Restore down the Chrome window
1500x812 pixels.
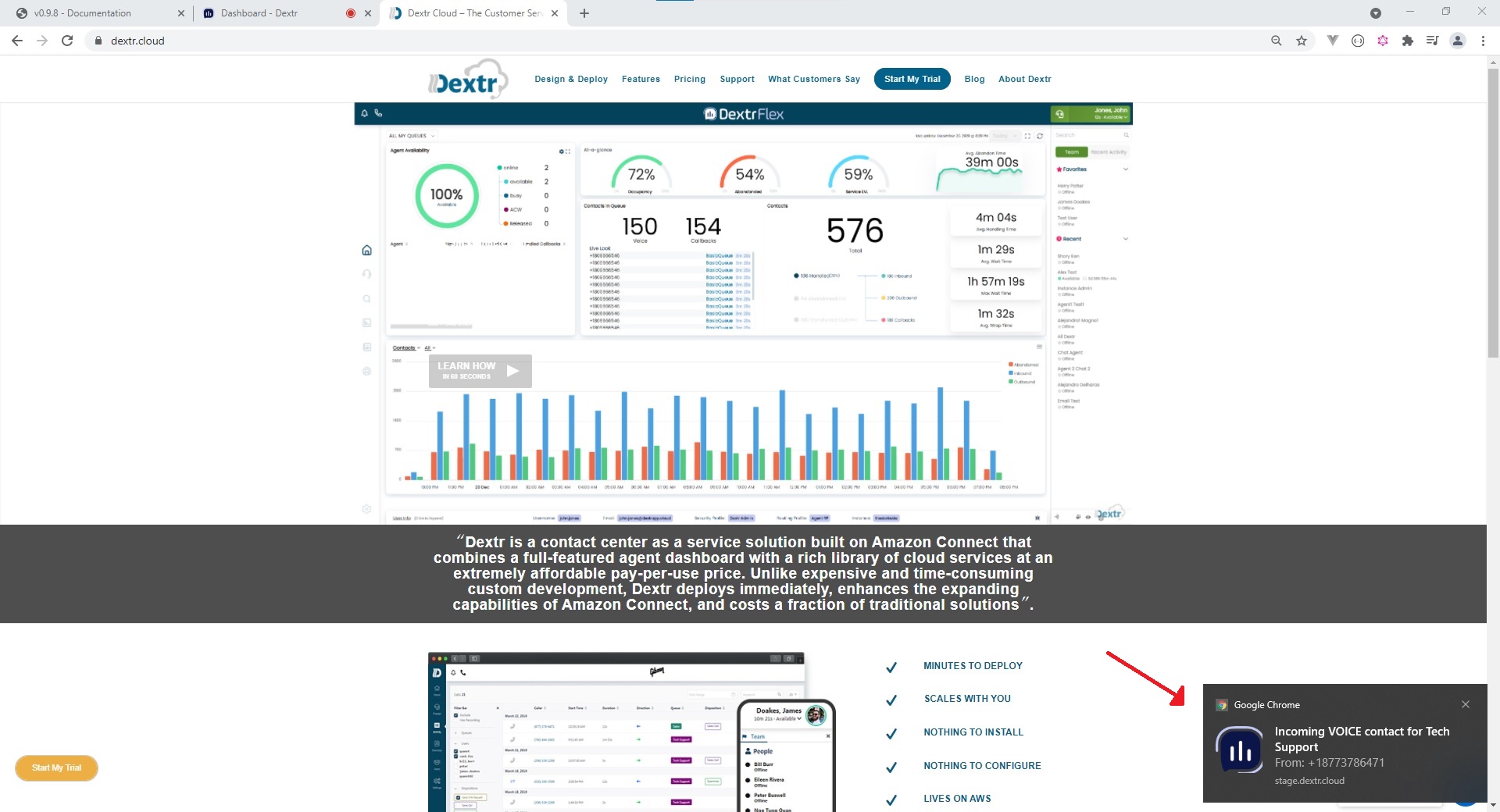click(1446, 12)
